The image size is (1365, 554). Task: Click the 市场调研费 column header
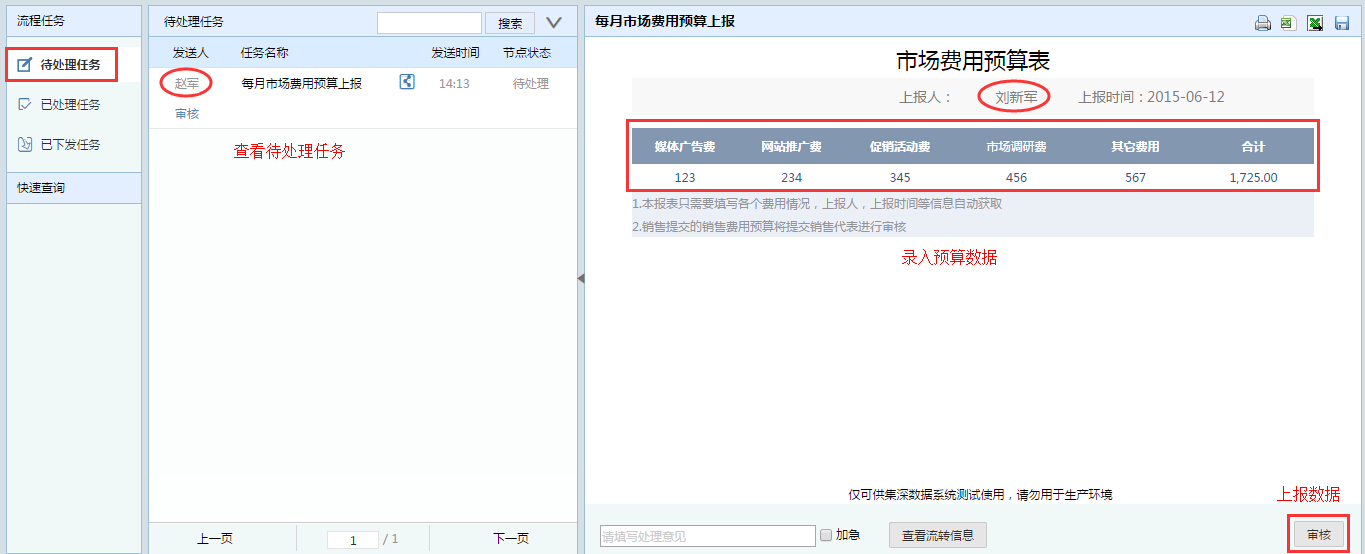pos(1016,146)
